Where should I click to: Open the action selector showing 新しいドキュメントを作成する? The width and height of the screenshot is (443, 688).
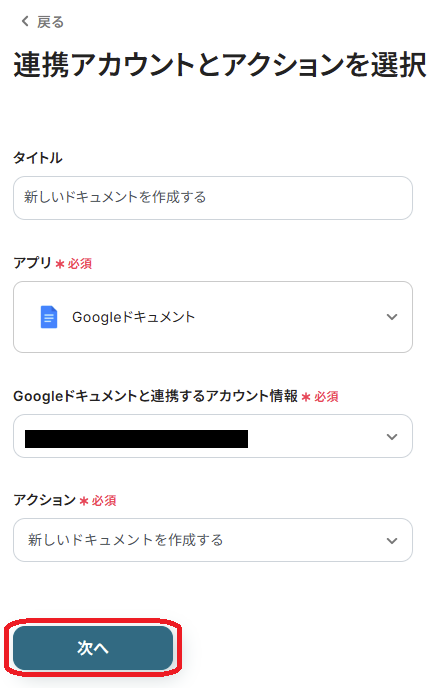coord(213,540)
